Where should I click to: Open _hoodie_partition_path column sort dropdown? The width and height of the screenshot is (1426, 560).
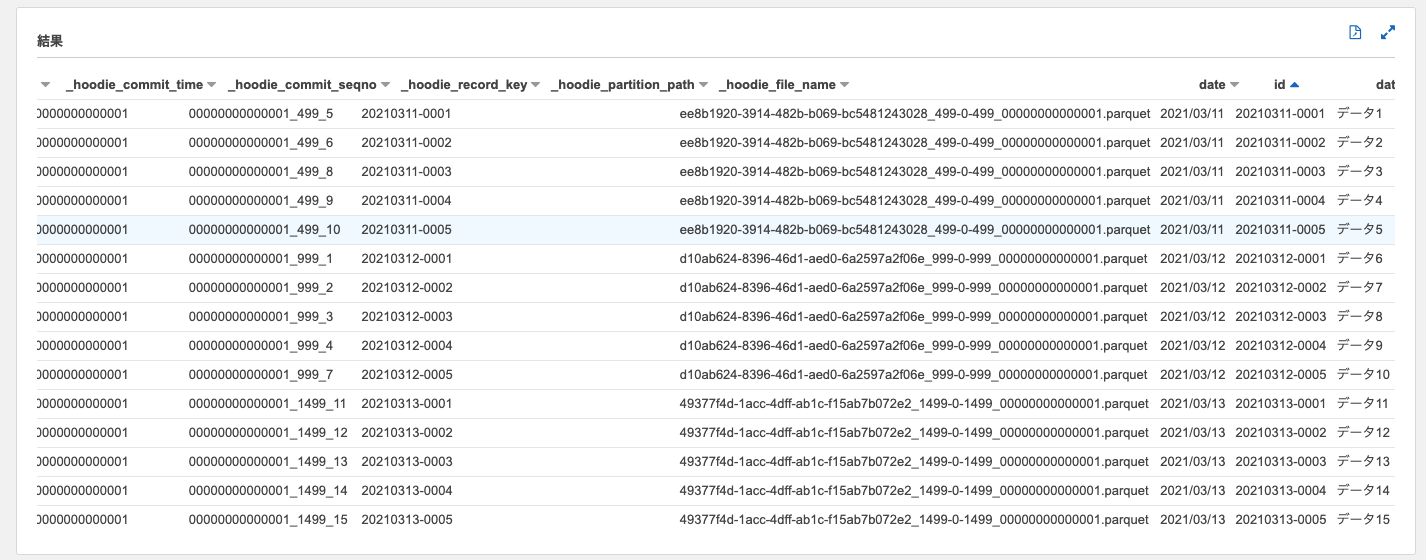coord(703,85)
